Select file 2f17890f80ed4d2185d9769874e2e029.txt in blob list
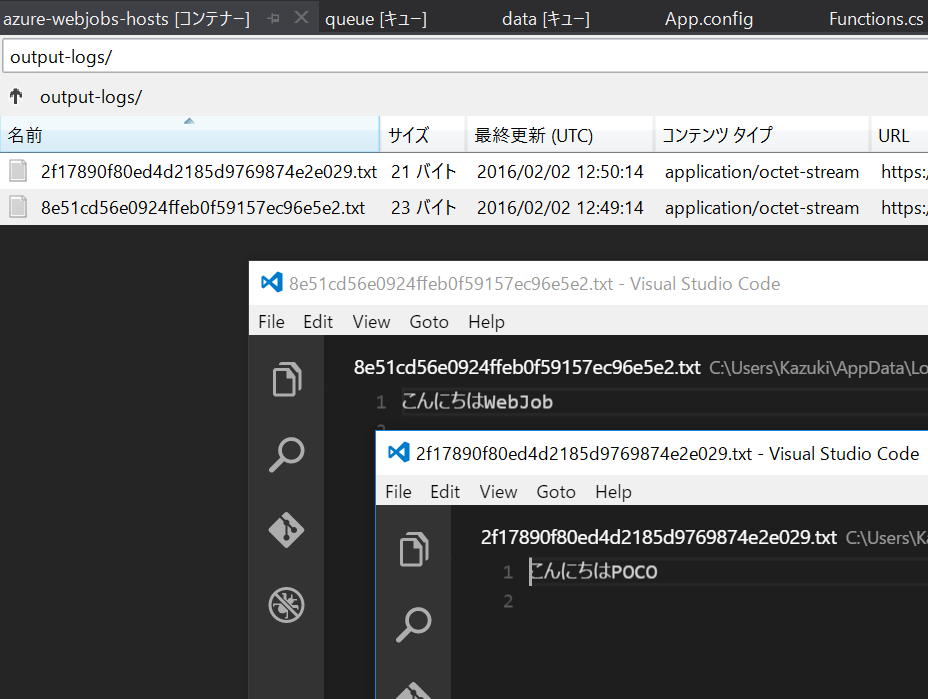The width and height of the screenshot is (928, 699). tap(208, 172)
